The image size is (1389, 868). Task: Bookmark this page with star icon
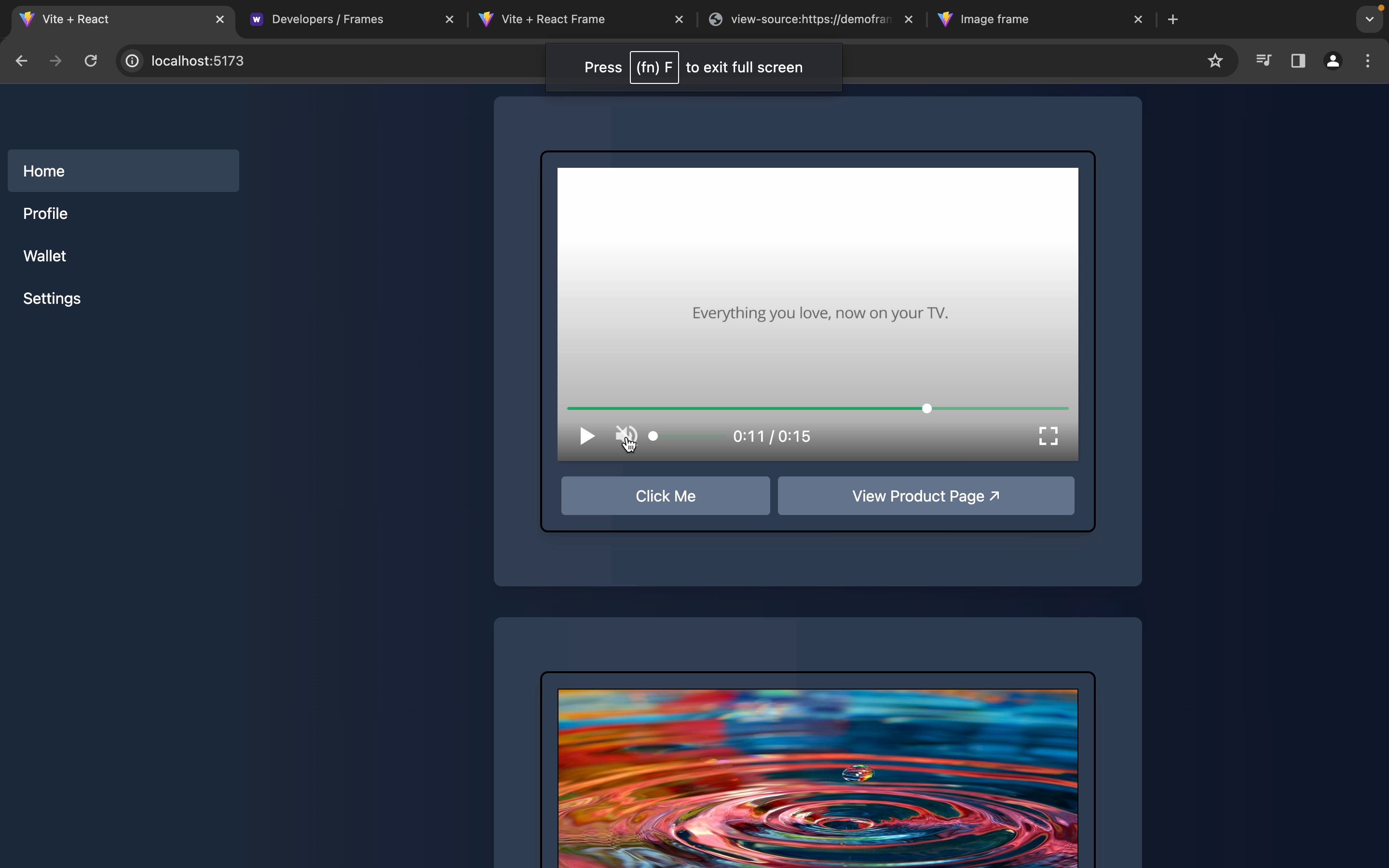[x=1216, y=61]
